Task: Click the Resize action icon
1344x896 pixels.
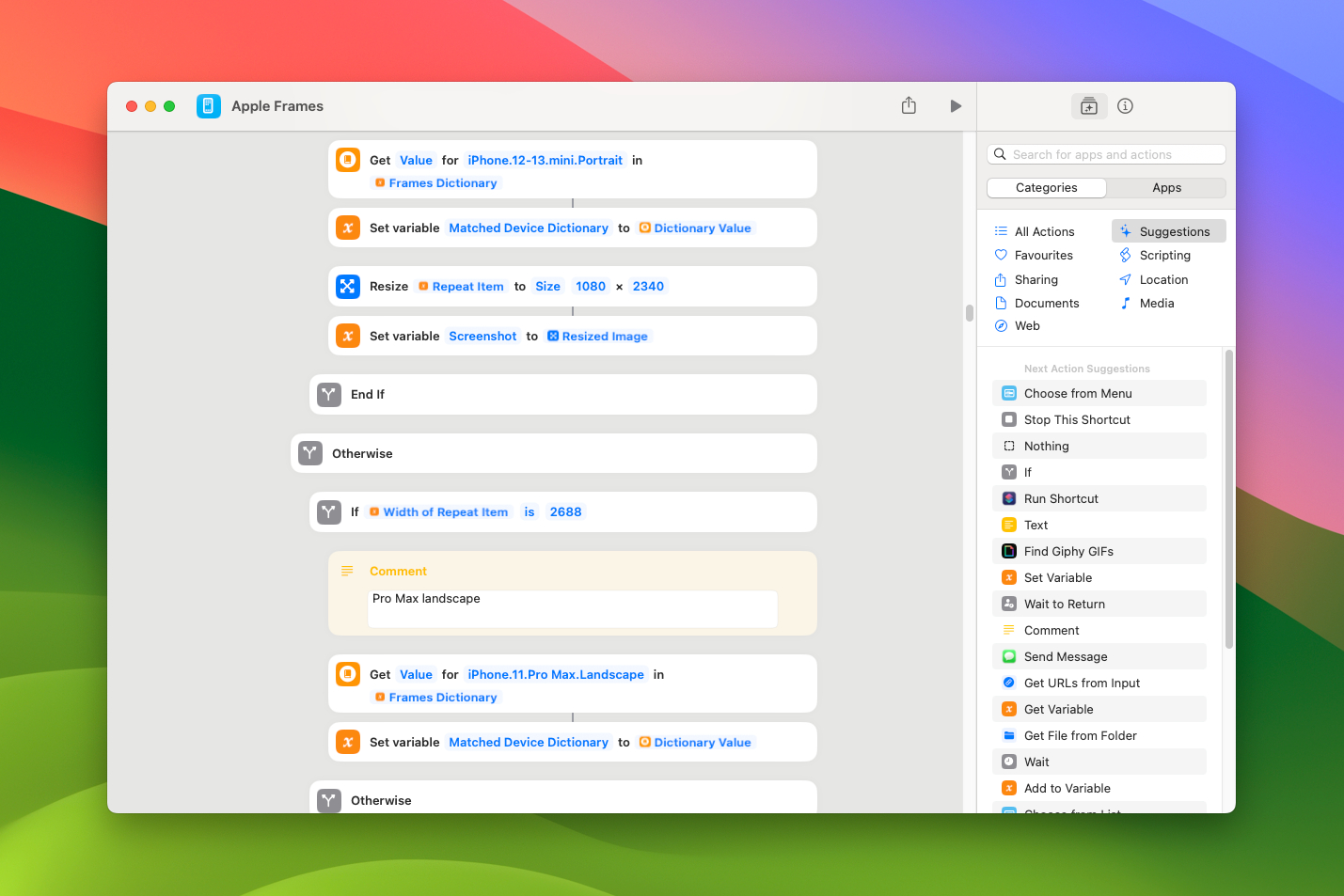Action: [x=348, y=287]
